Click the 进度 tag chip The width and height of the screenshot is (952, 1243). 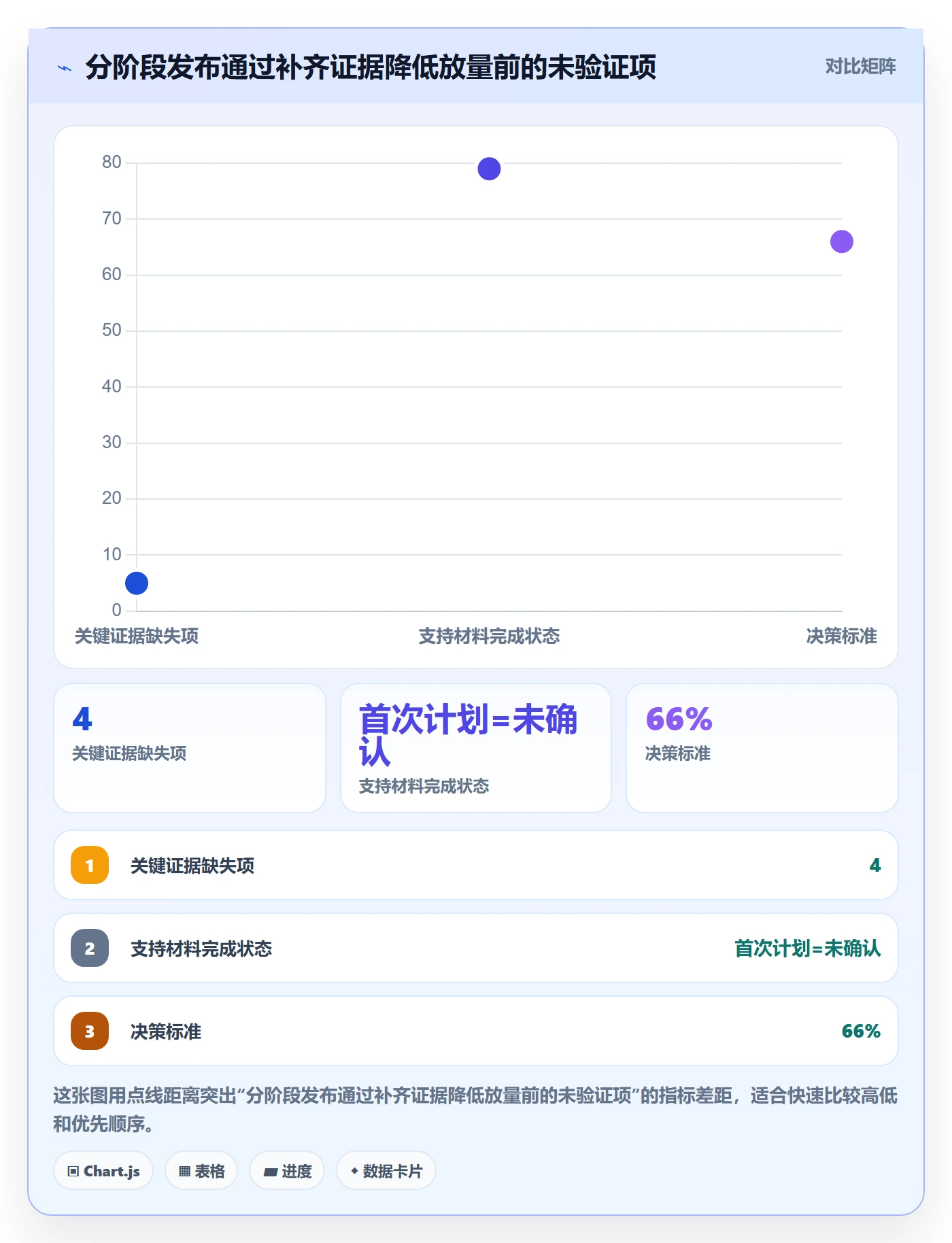(287, 1171)
